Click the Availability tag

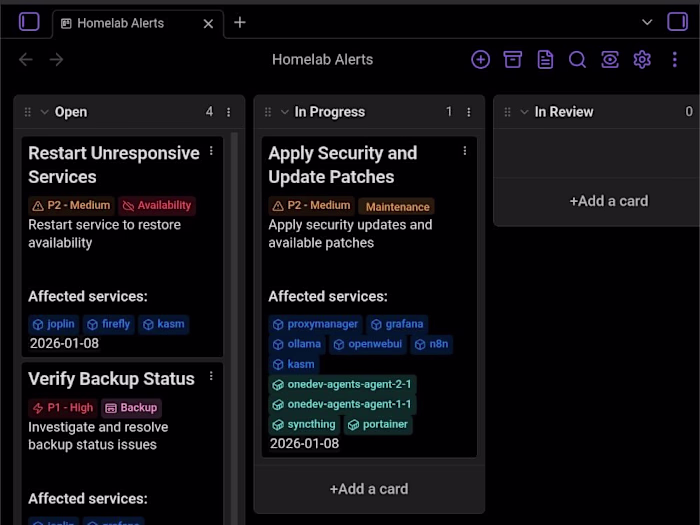tap(157, 205)
